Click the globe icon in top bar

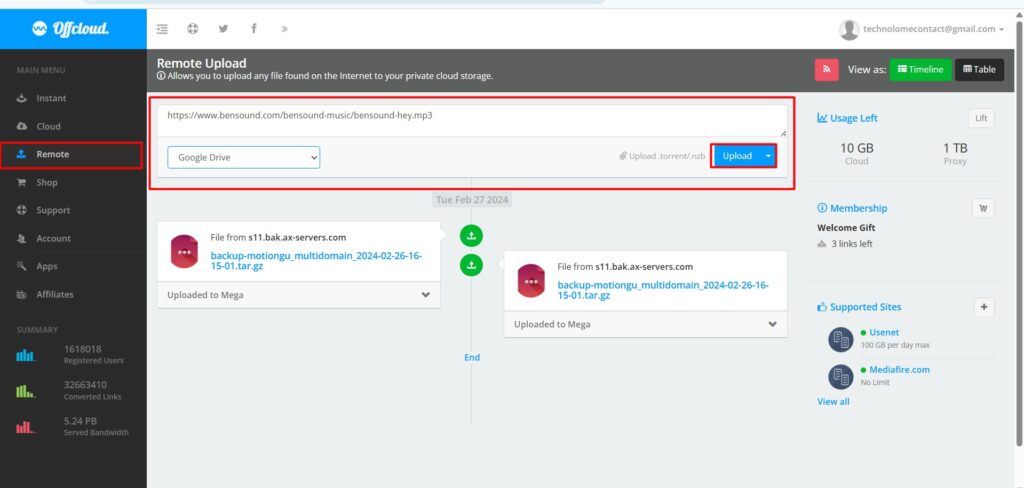point(193,29)
